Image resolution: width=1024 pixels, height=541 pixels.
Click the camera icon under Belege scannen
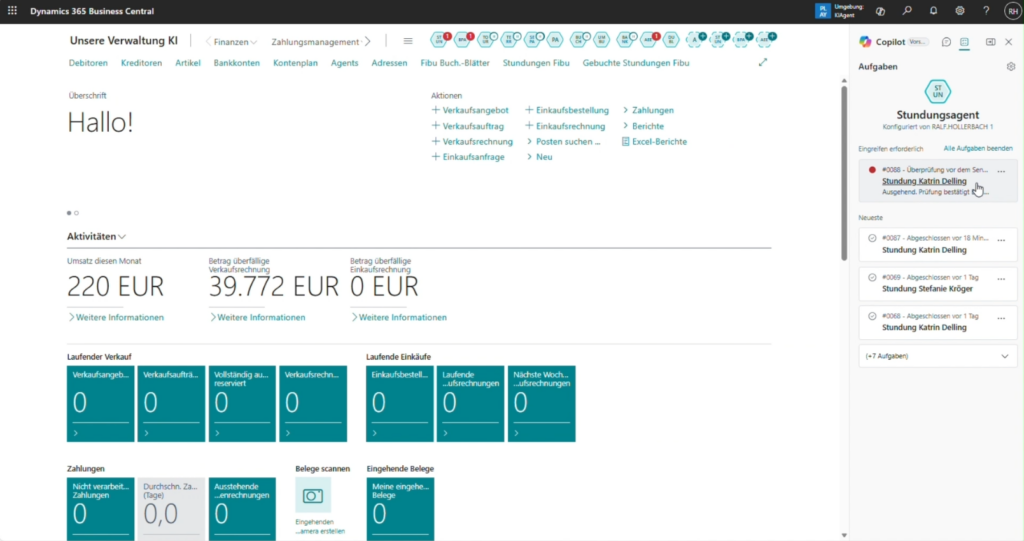pyautogui.click(x=313, y=496)
